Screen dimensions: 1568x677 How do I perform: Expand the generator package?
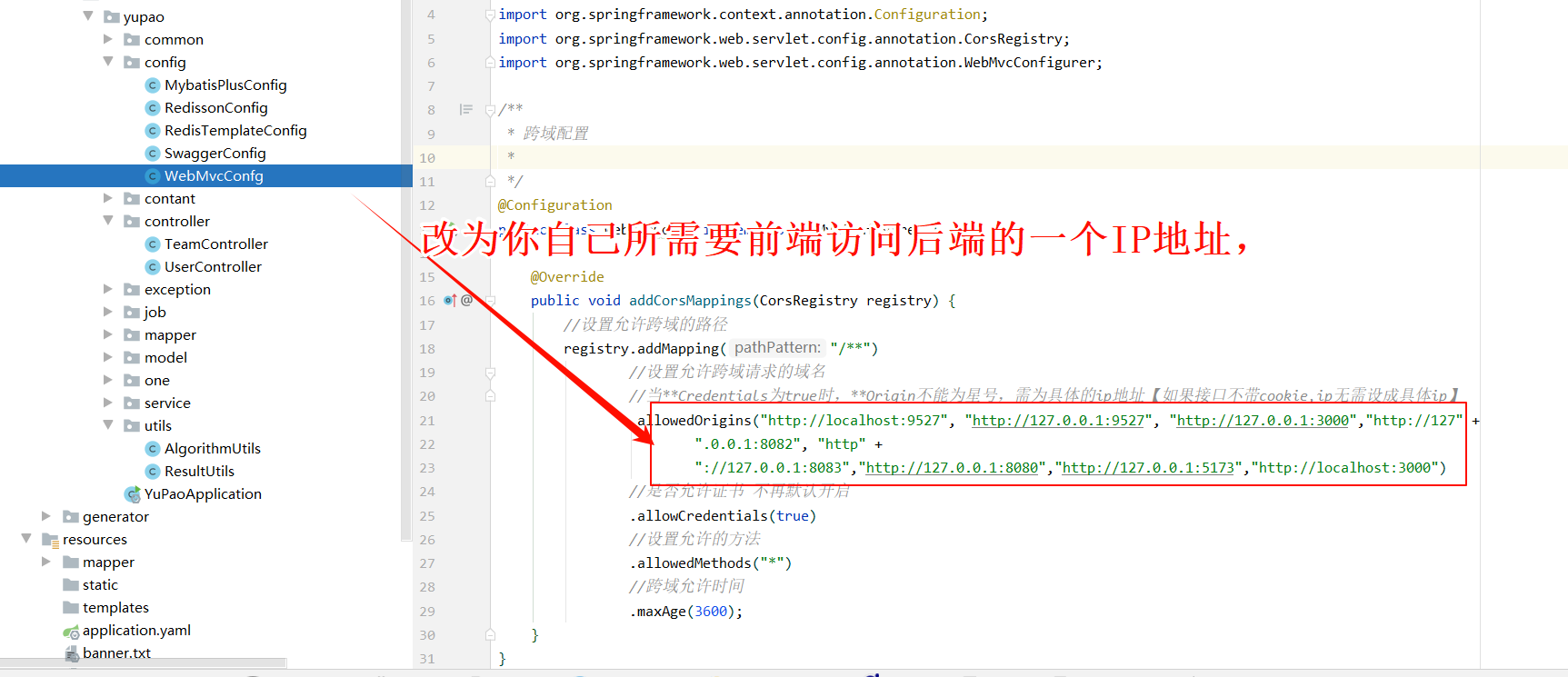(x=46, y=516)
